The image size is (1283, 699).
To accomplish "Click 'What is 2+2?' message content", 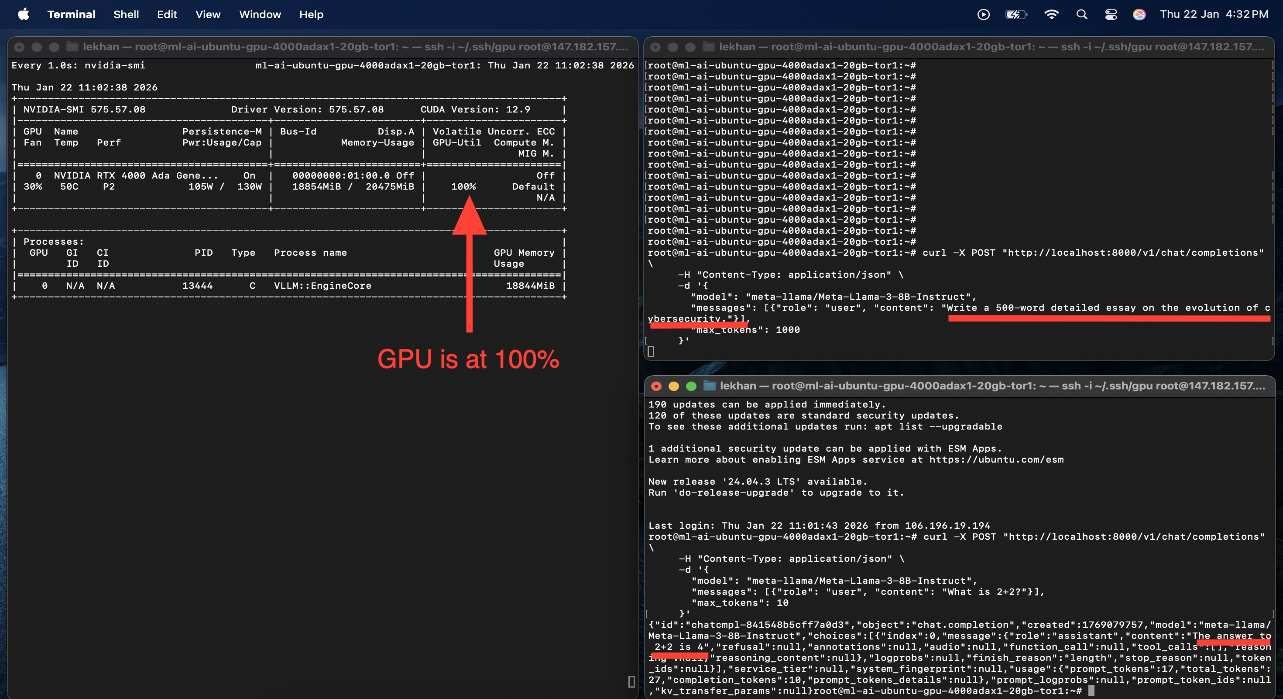I will point(985,592).
